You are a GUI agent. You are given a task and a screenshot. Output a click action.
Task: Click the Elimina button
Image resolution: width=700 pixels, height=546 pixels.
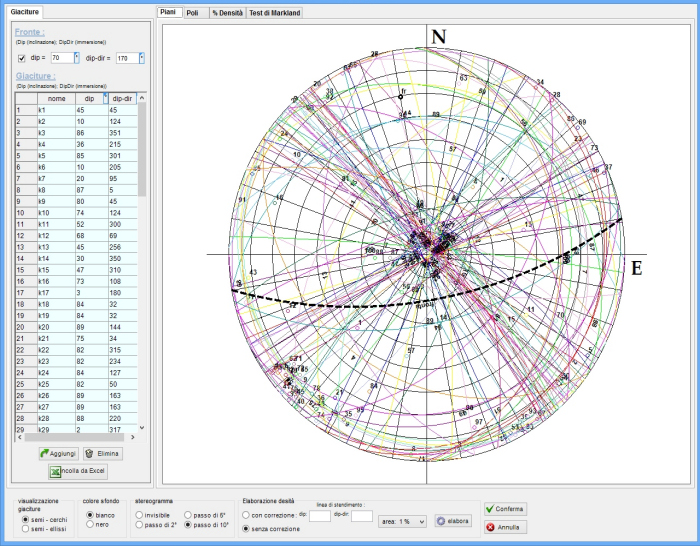103,454
